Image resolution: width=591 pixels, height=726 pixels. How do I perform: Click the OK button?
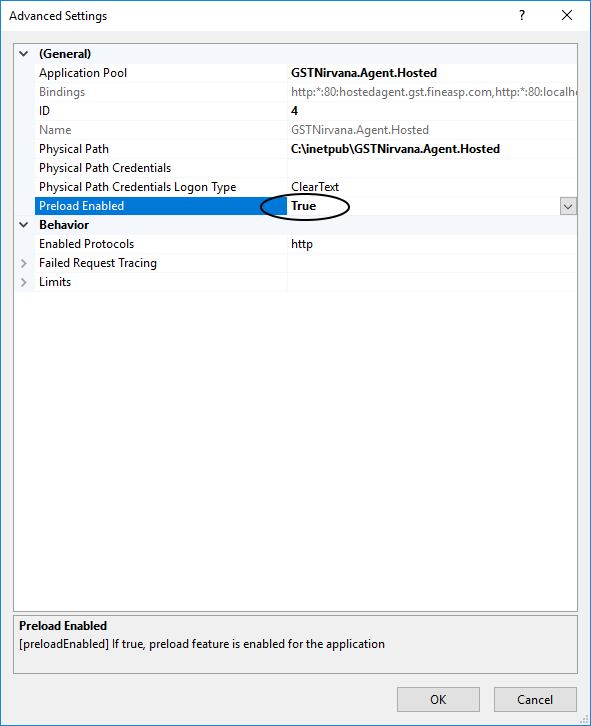pos(438,699)
